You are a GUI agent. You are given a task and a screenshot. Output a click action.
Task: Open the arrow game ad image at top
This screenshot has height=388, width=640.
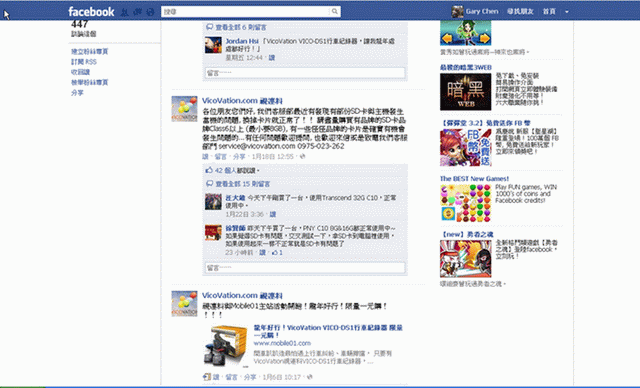[465, 33]
